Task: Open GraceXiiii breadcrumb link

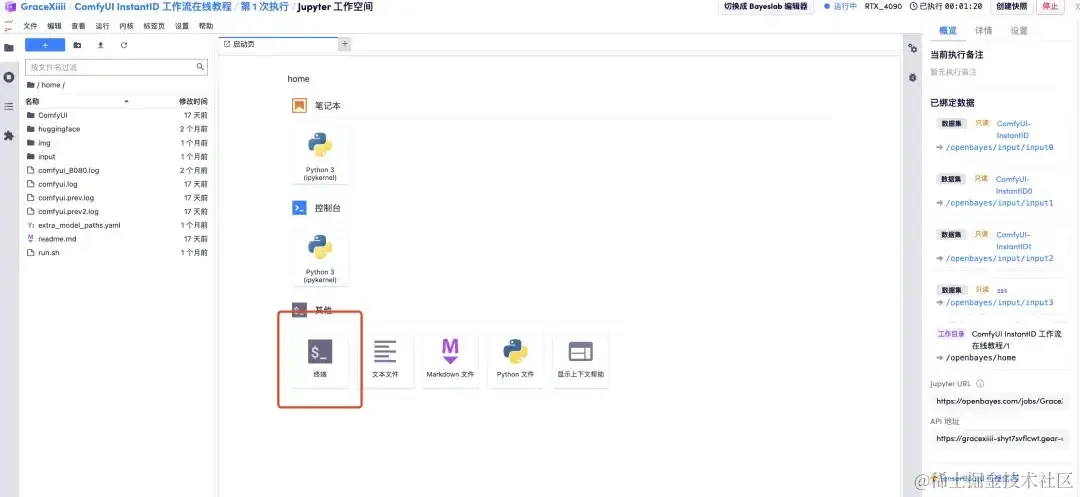Action: pyautogui.click(x=43, y=7)
